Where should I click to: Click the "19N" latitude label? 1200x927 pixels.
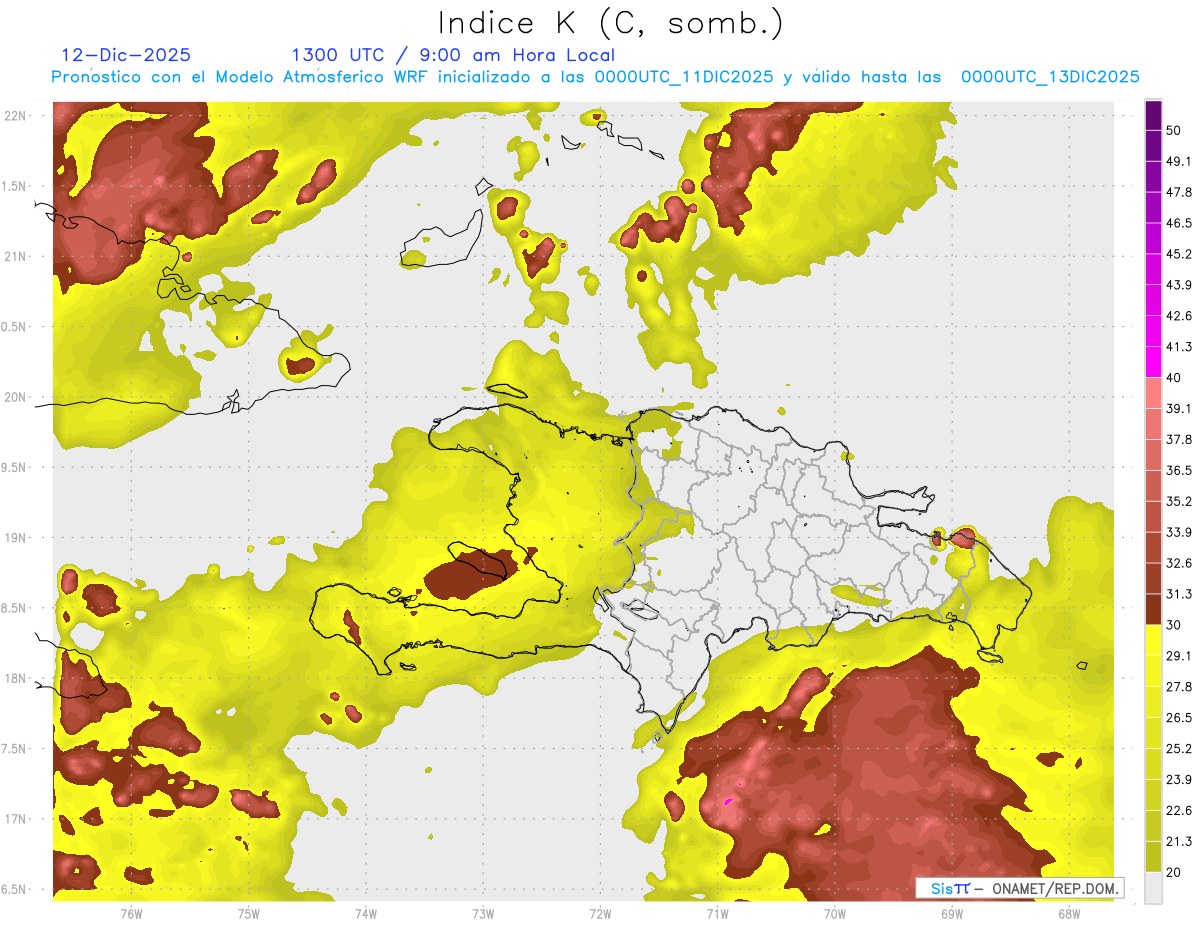click(17, 538)
